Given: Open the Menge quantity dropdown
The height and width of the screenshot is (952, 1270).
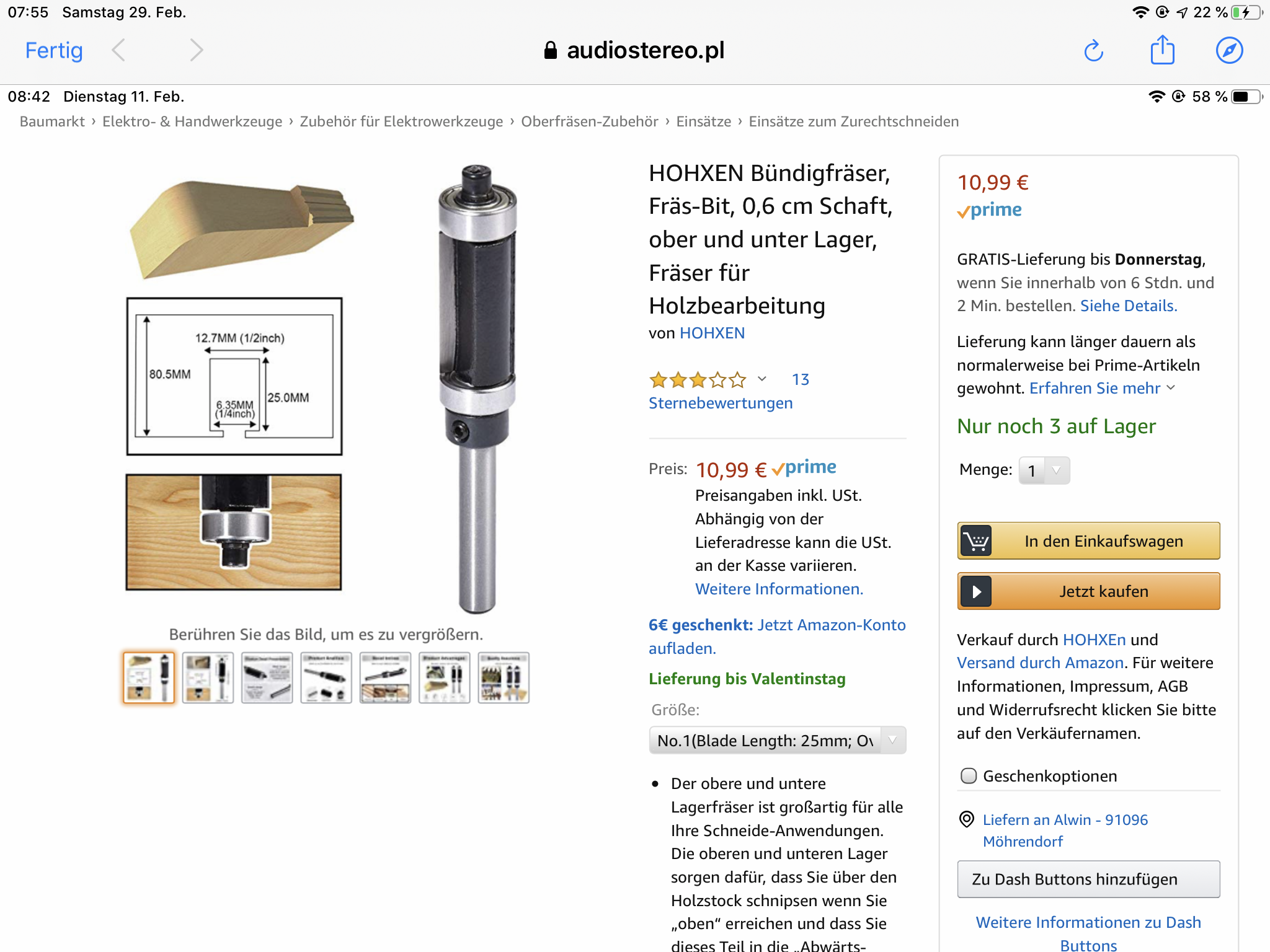Looking at the screenshot, I should [1044, 470].
